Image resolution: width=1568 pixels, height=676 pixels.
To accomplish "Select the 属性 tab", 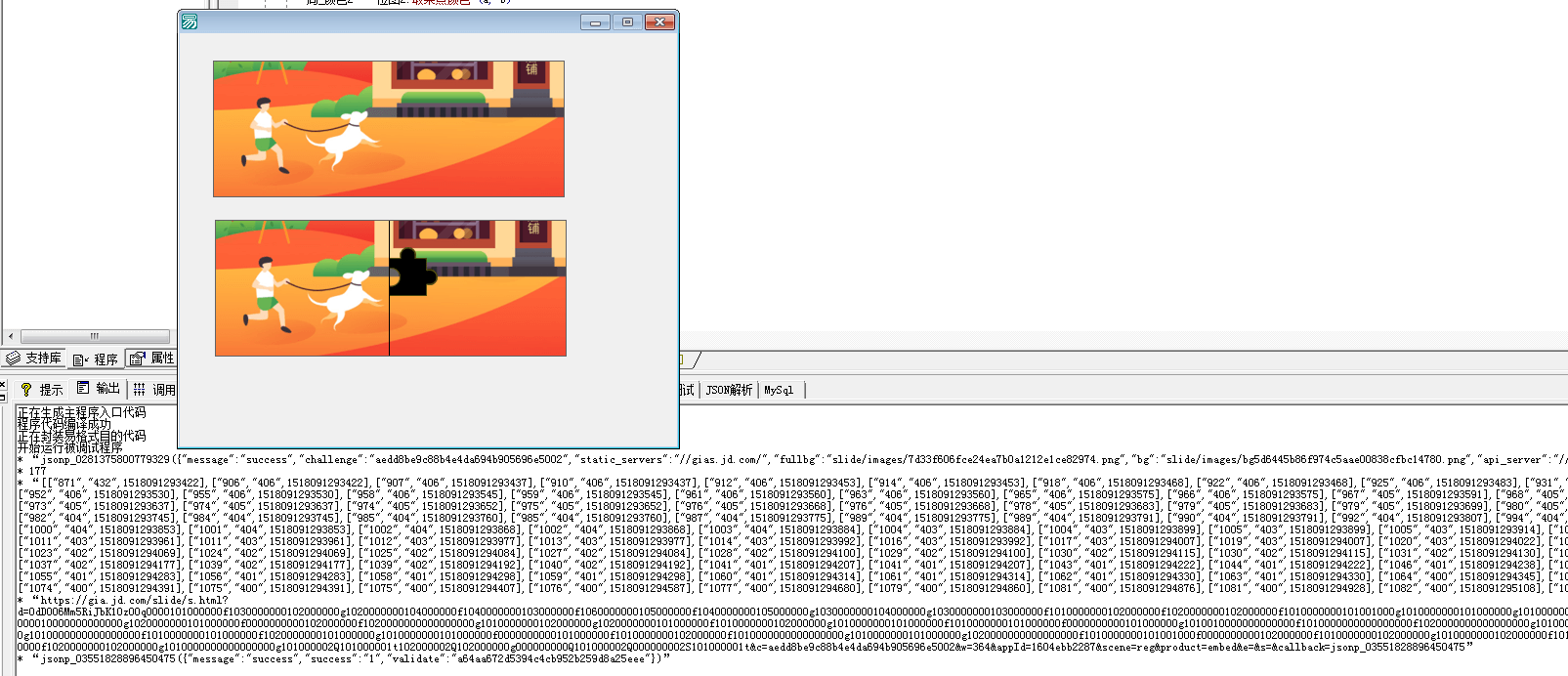I will pos(152,359).
